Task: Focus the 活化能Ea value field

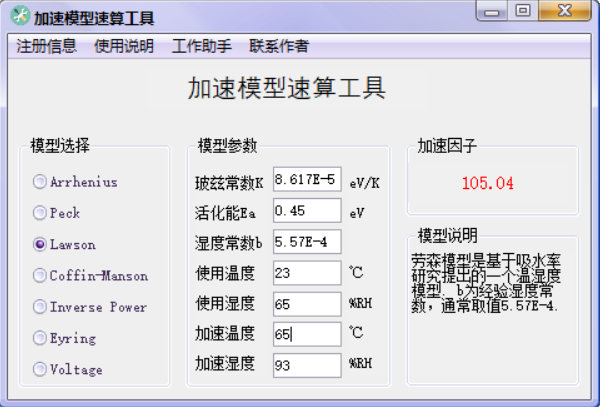Action: coord(307,211)
